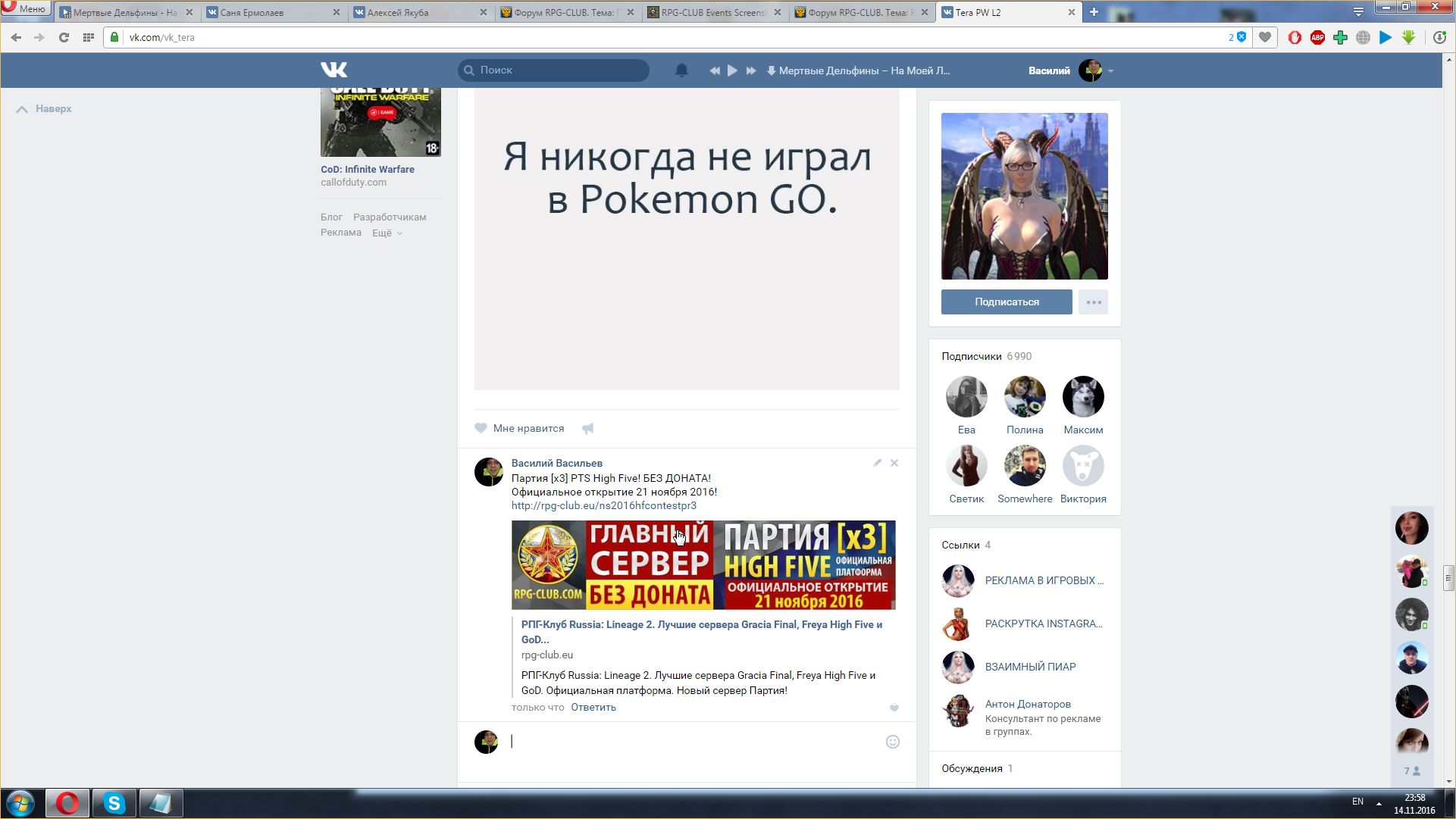The height and width of the screenshot is (819, 1456).
Task: Edit comment with pencil icon
Action: point(877,463)
